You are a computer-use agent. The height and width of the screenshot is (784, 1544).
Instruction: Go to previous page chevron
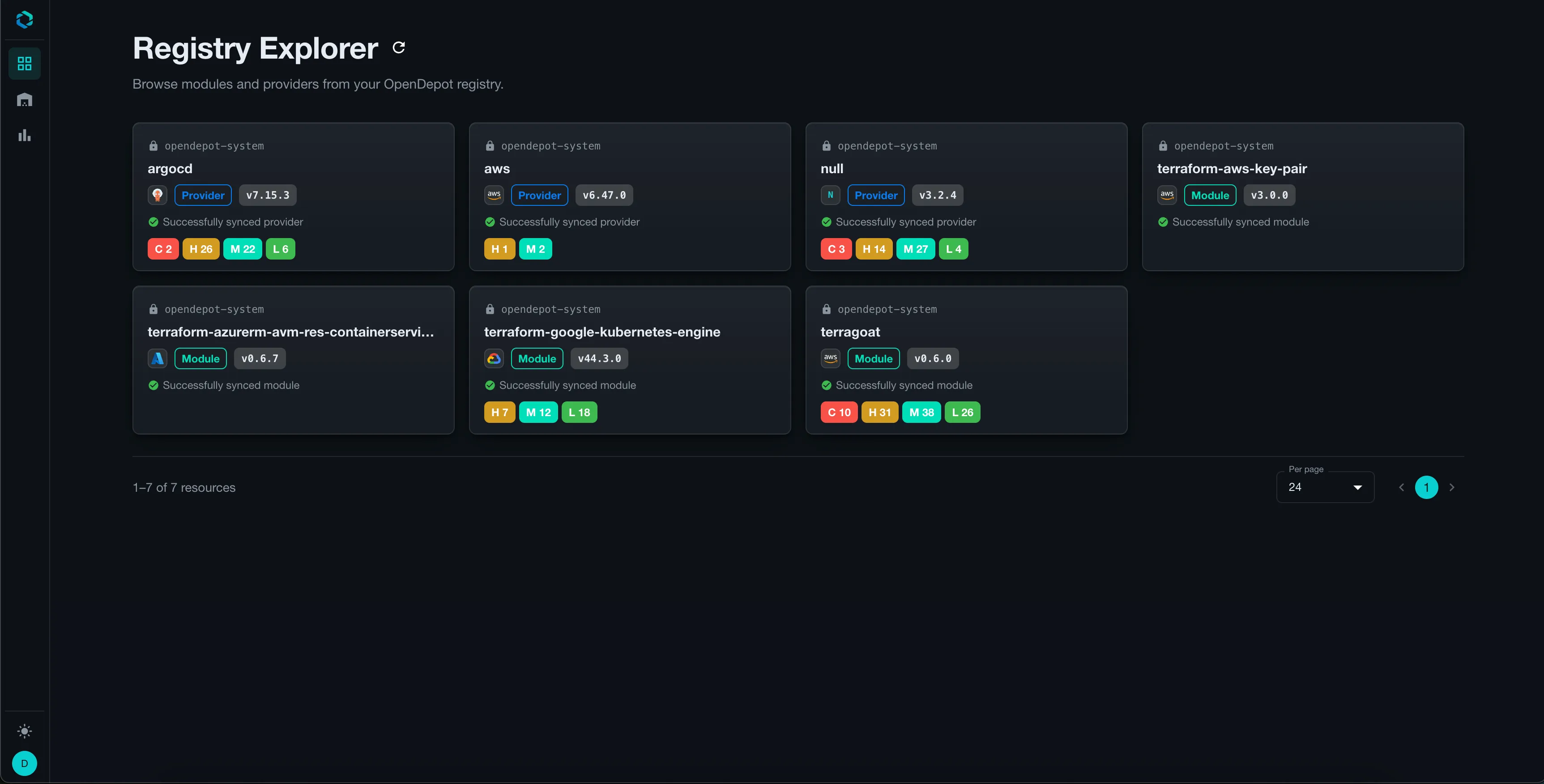point(1401,487)
